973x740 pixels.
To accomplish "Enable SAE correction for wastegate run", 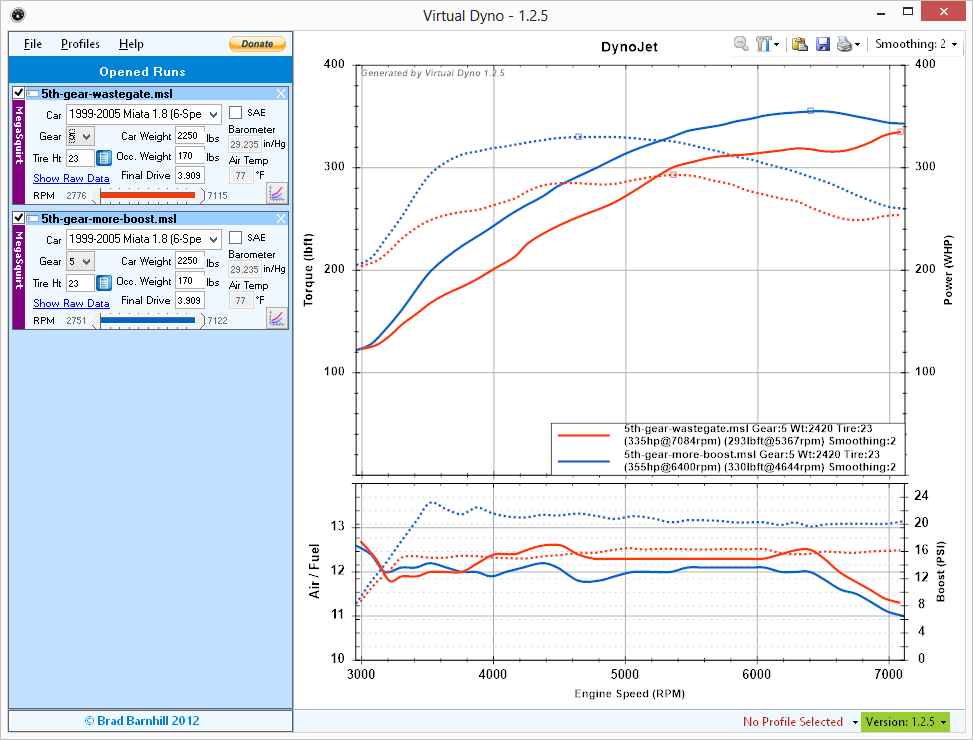I will [236, 112].
